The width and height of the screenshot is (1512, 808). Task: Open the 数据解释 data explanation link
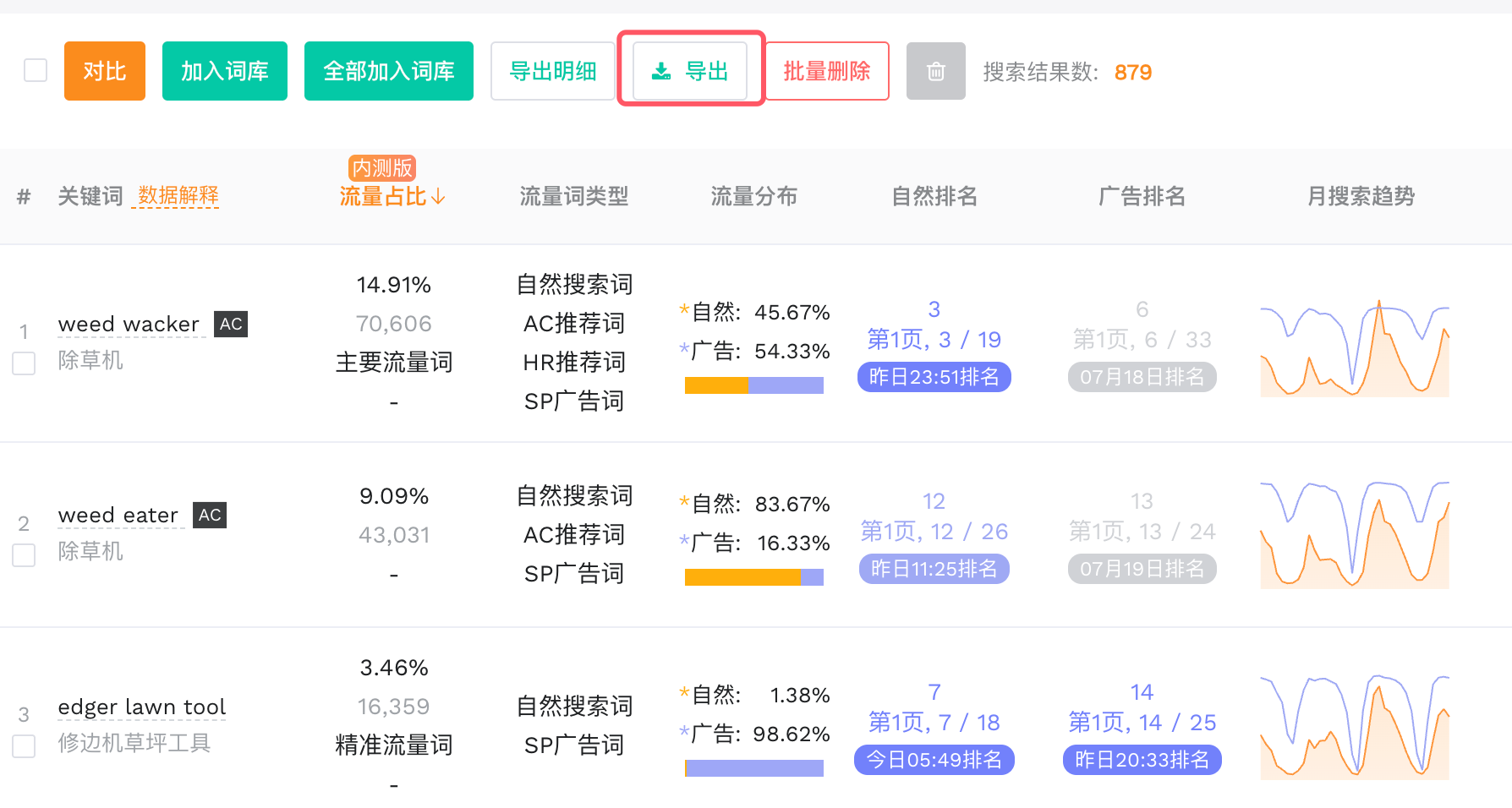tap(178, 196)
